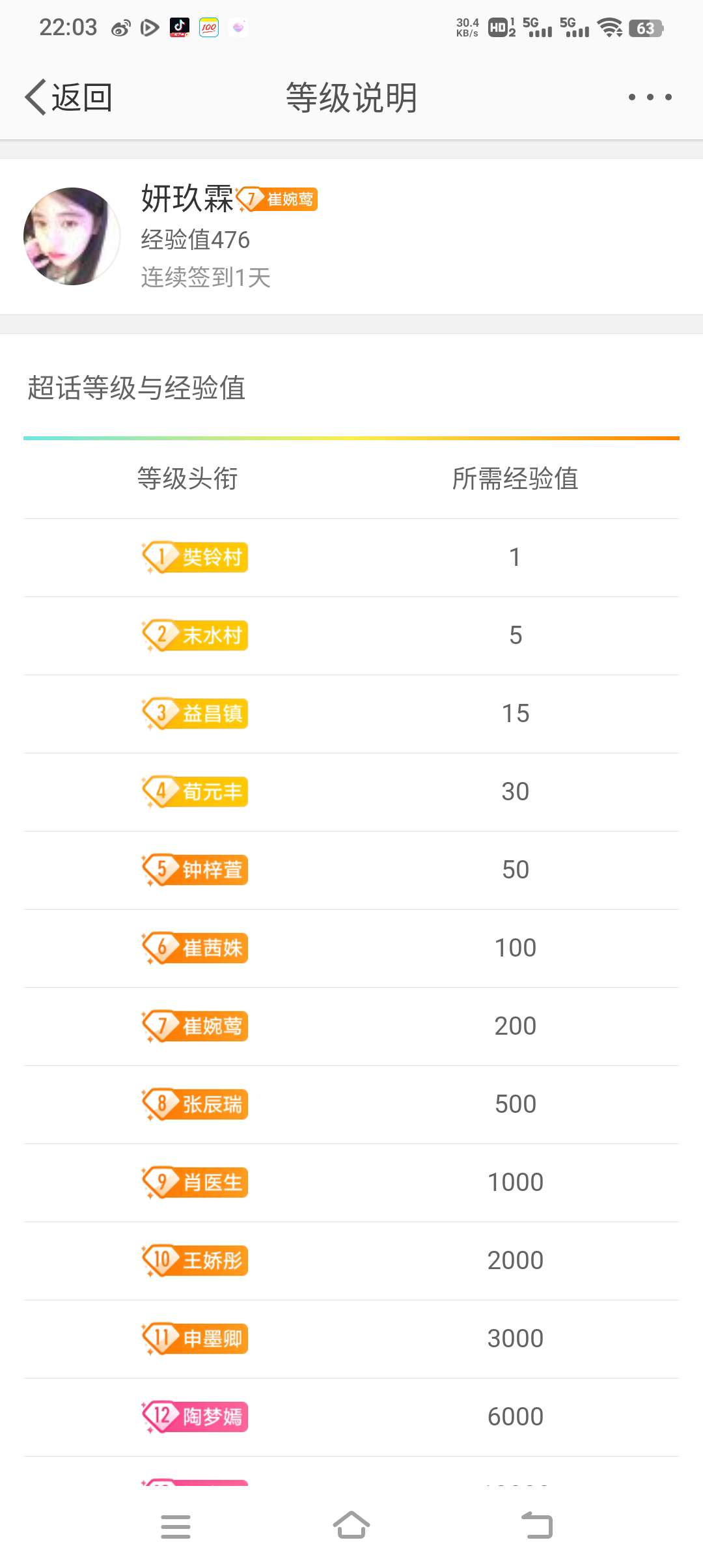This screenshot has width=703, height=1568.
Task: Select the level 8 张辰瑞 badge
Action: 195,1104
